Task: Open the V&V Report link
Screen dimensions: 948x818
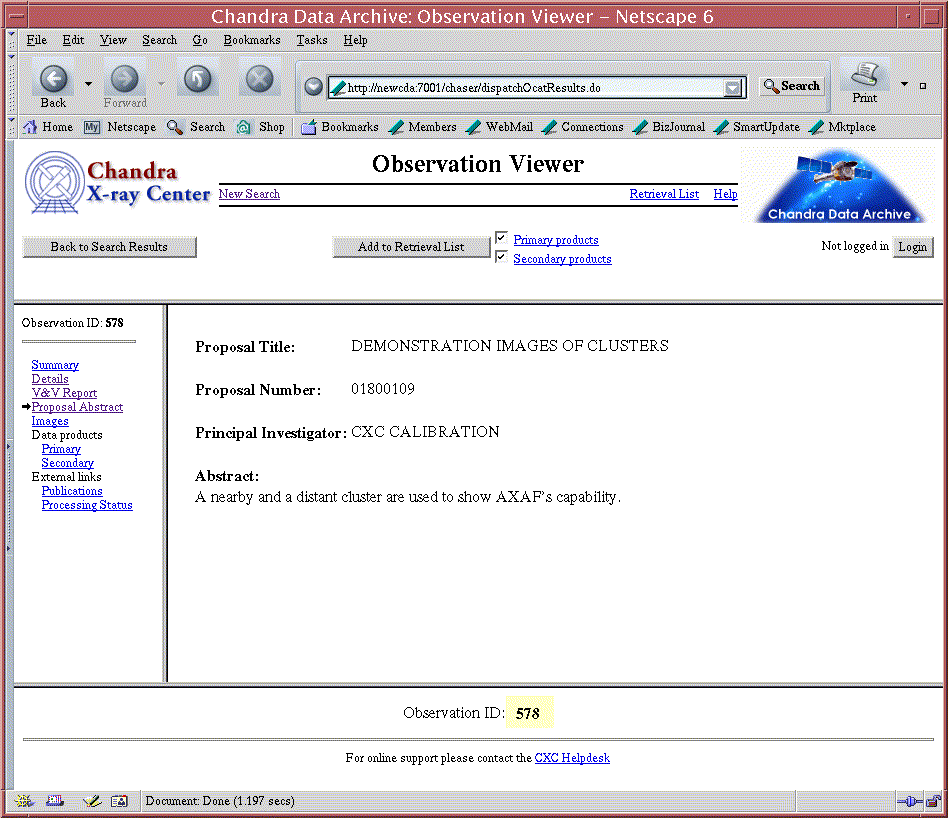Action: tap(64, 393)
